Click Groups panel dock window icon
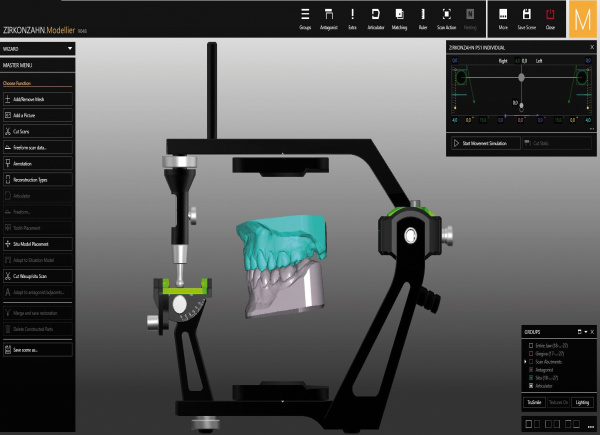The image size is (600, 435). click(579, 332)
